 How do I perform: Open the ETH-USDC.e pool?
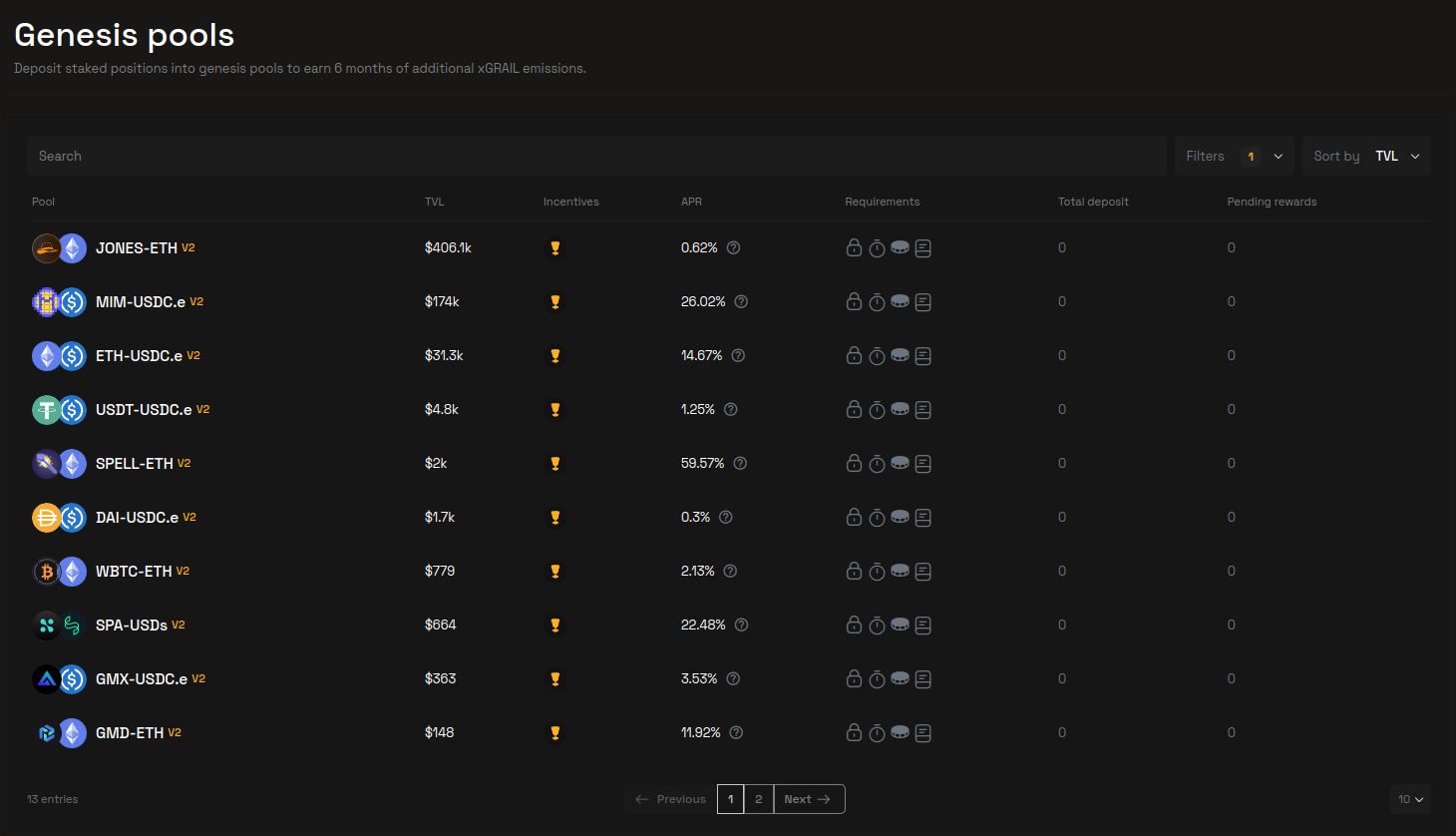click(139, 355)
